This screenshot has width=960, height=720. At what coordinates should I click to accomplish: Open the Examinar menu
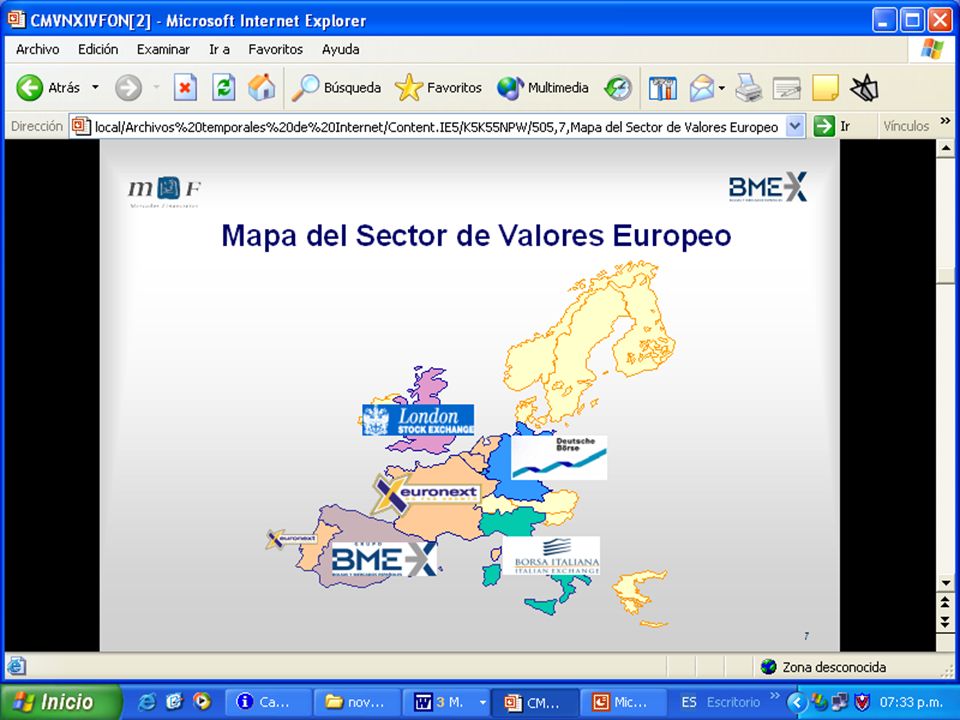click(x=163, y=50)
